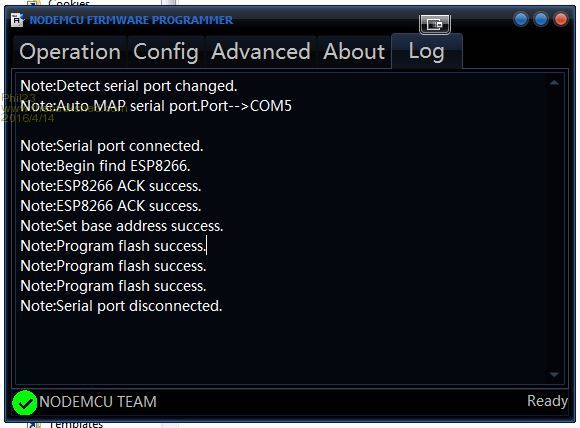
Task: Select the Log tab
Action: point(426,51)
